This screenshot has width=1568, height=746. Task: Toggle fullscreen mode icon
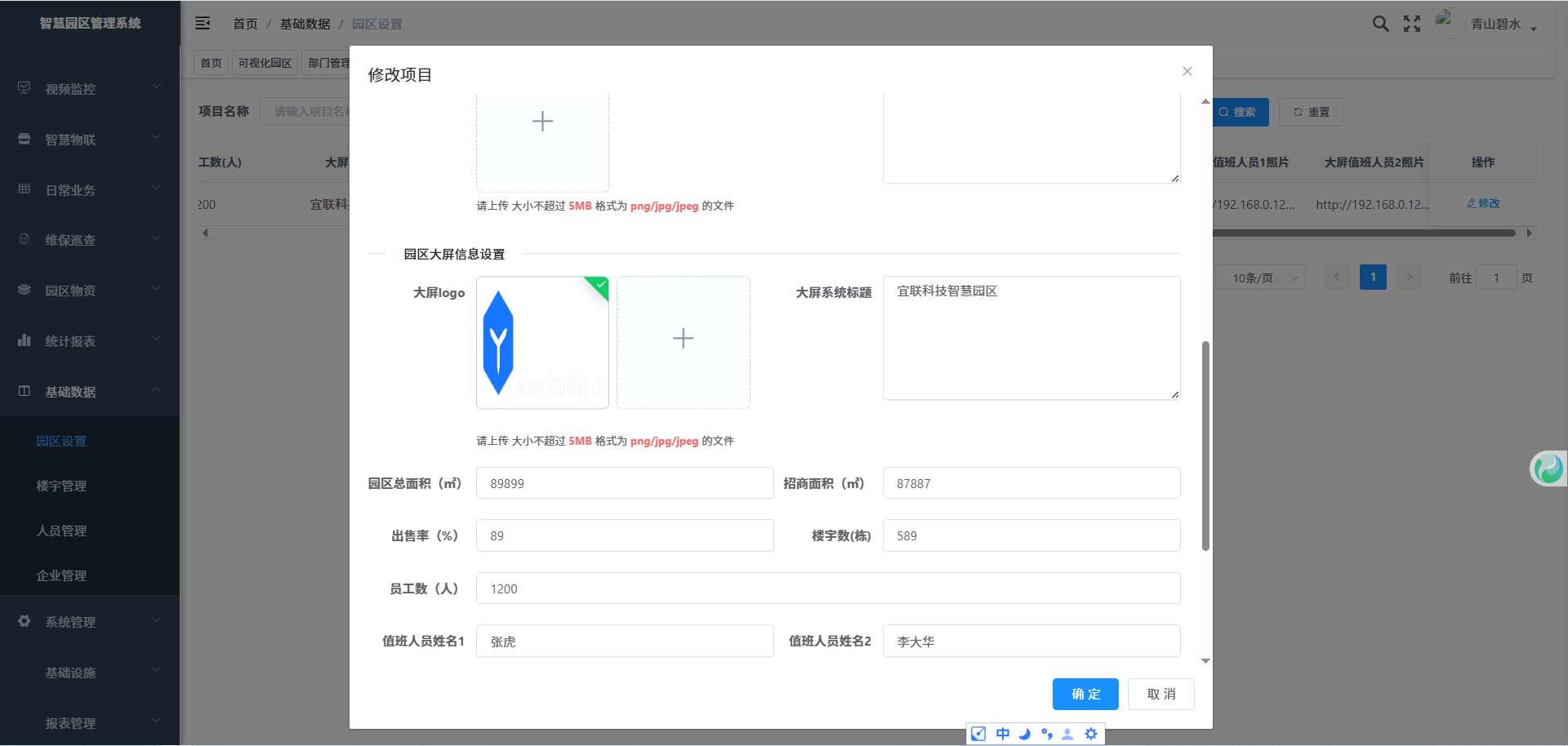(x=1412, y=24)
